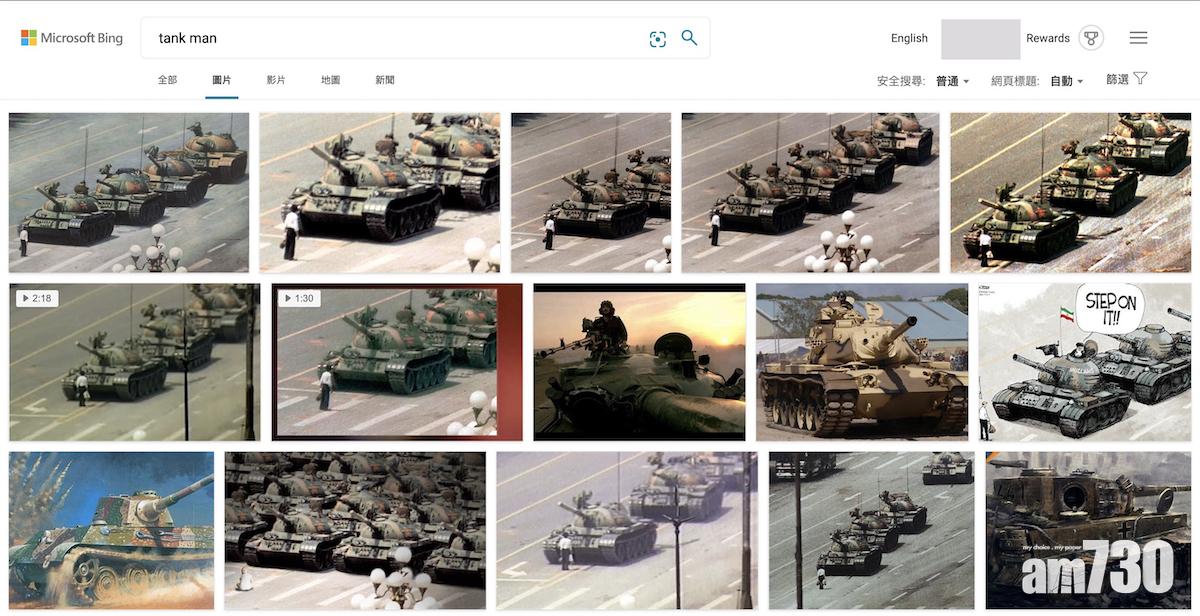Open the hamburger menu icon
Screen dimensions: 1200x616
[1138, 38]
